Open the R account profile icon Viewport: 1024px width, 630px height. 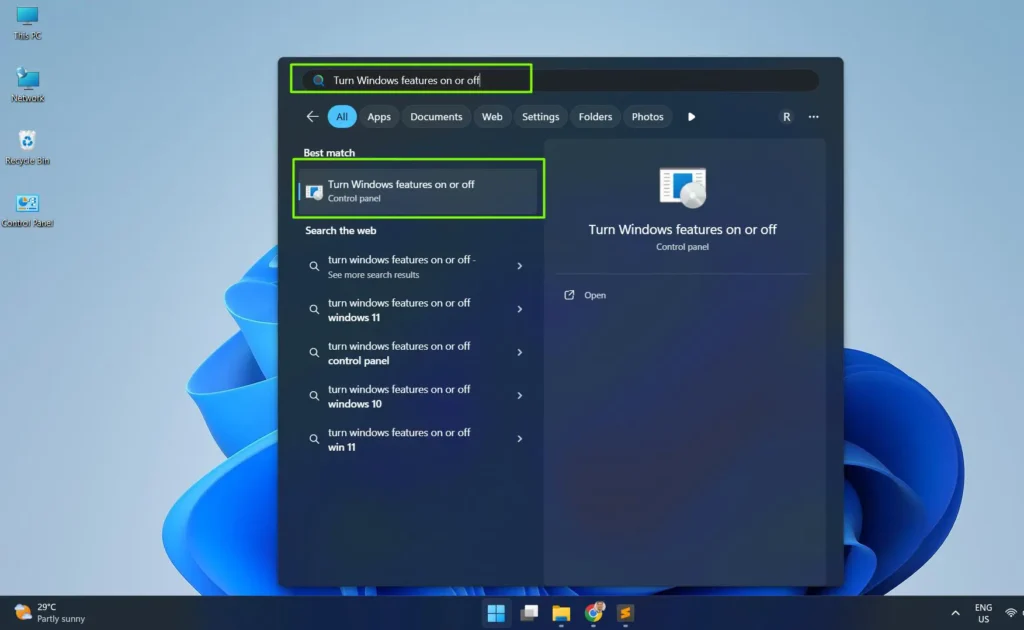(x=787, y=117)
